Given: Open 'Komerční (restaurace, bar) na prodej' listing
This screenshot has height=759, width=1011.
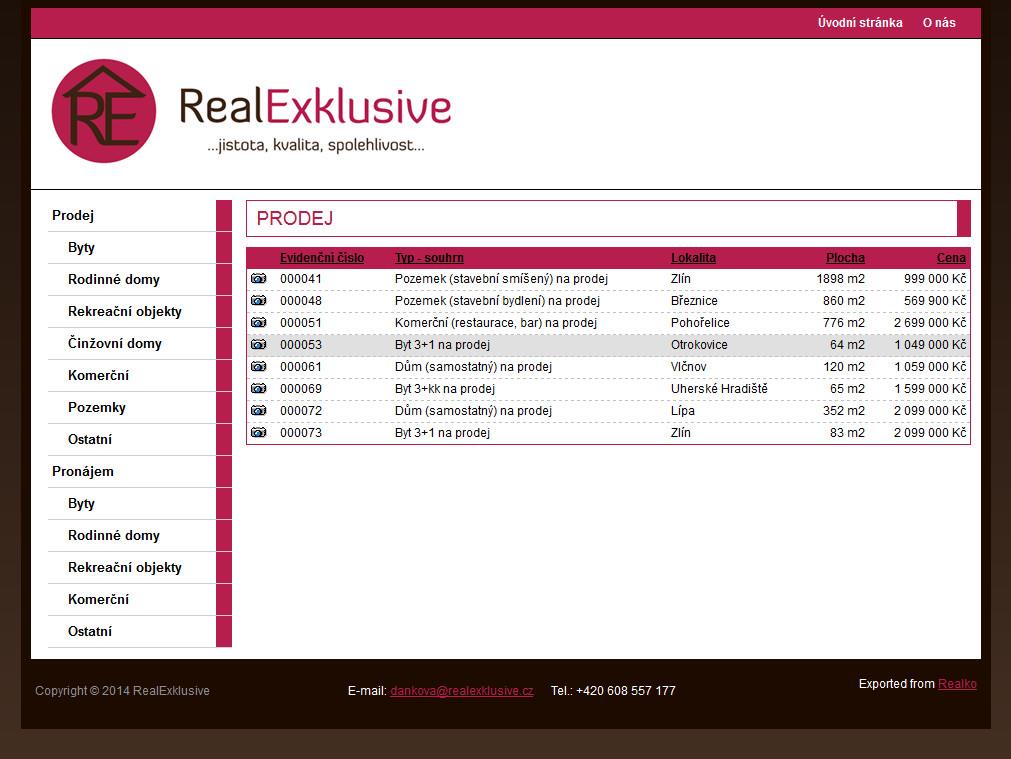Looking at the screenshot, I should tap(496, 322).
